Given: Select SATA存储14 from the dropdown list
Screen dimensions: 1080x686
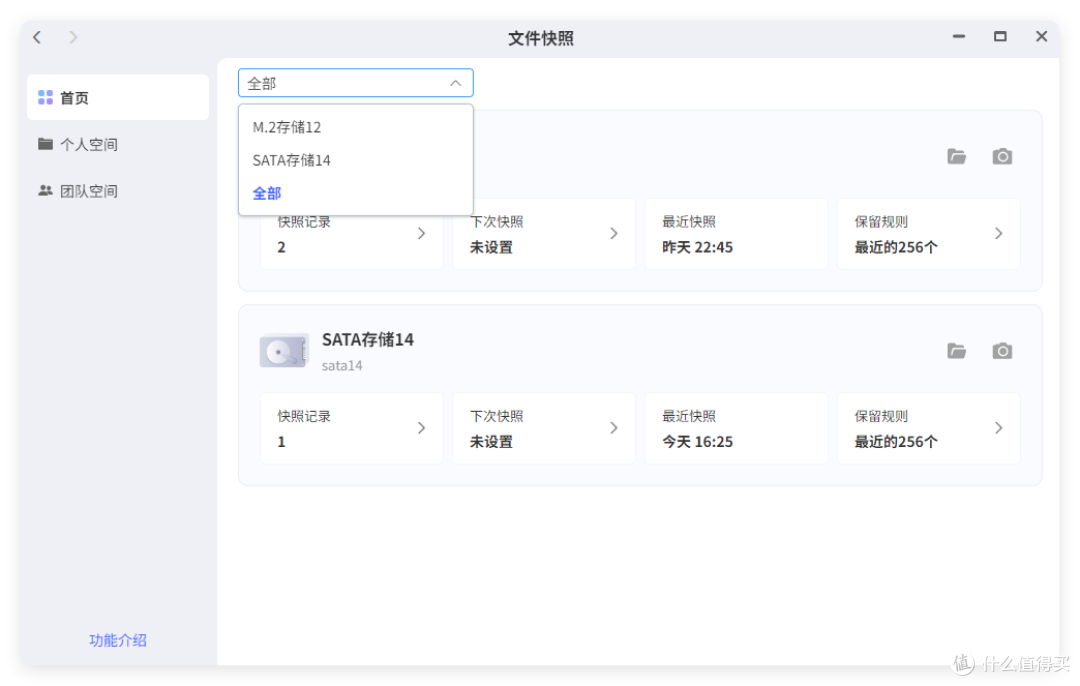Looking at the screenshot, I should click(355, 160).
